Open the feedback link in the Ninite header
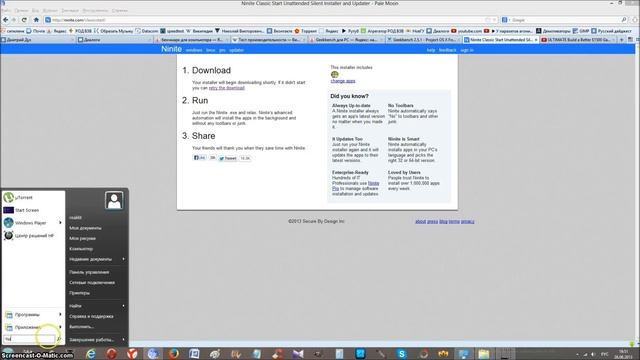640x360 pixels. pyautogui.click(x=447, y=50)
